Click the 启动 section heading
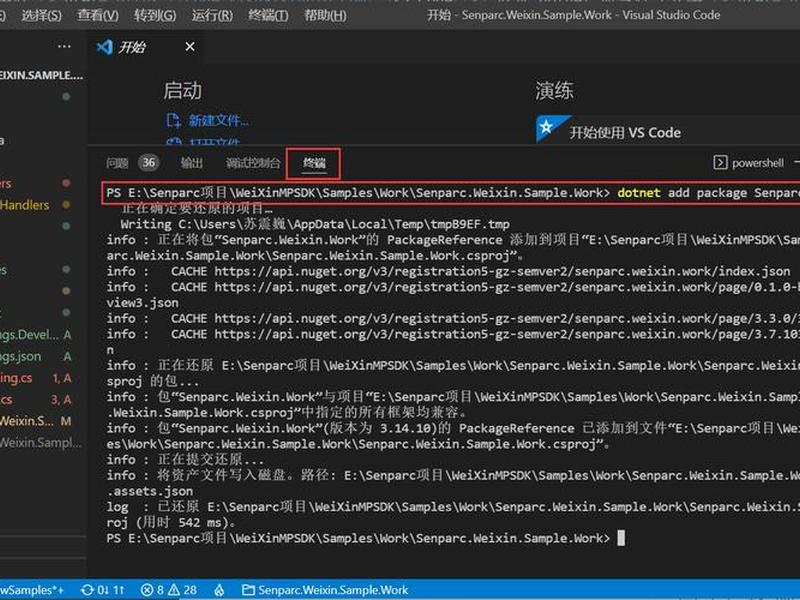The image size is (800, 600). point(182,91)
